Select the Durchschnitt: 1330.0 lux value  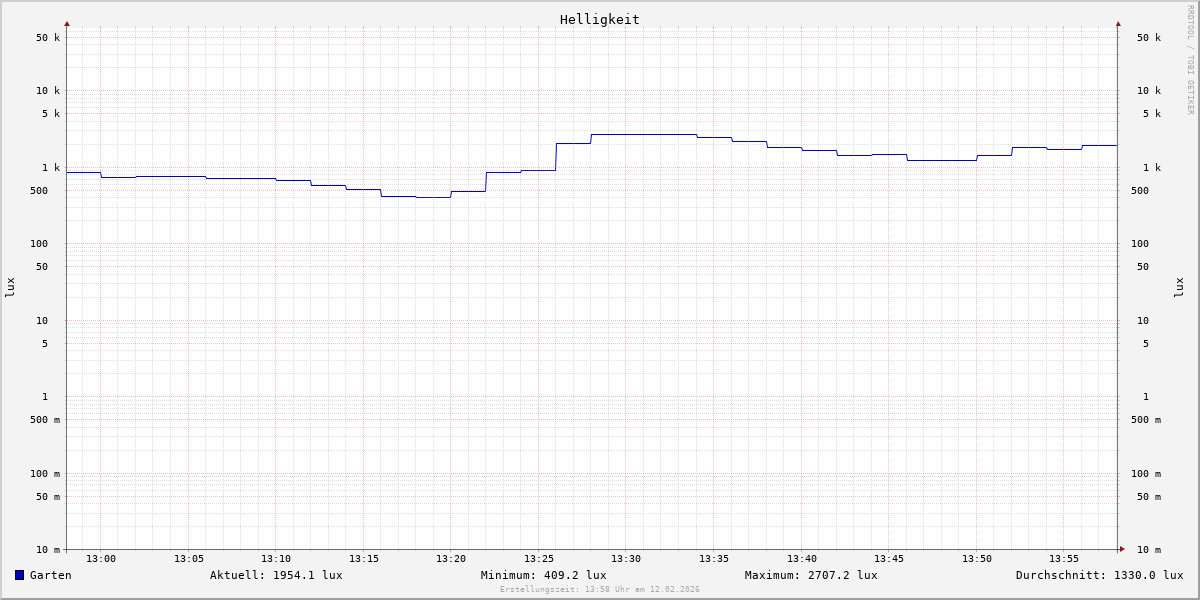coord(1099,575)
